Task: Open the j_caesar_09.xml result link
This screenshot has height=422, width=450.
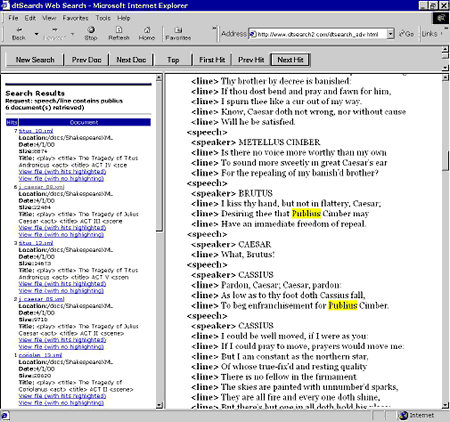Action: pyautogui.click(x=41, y=187)
